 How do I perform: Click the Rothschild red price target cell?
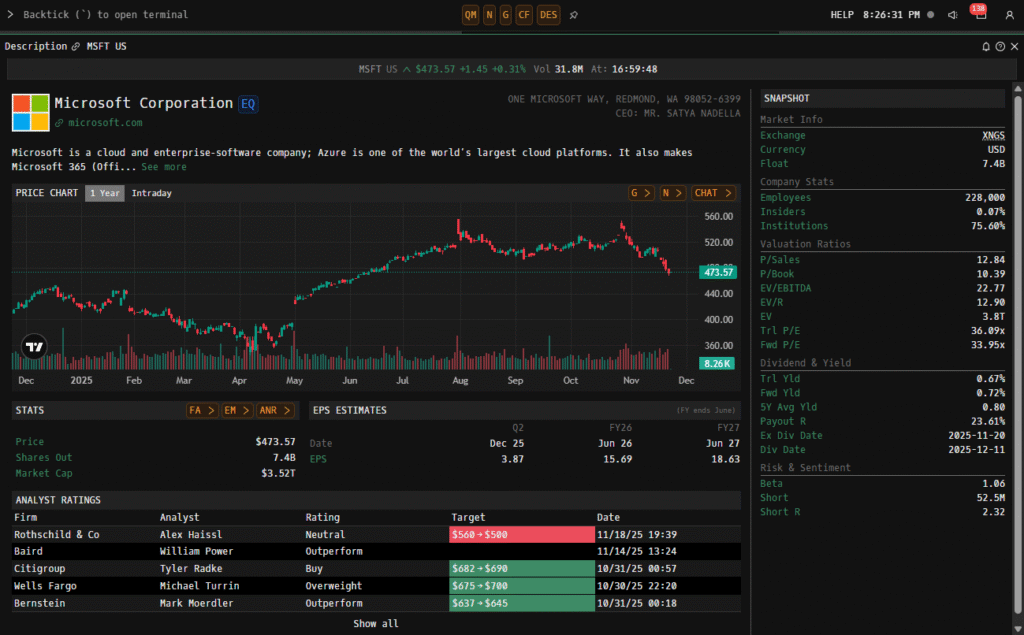pyautogui.click(x=519, y=535)
